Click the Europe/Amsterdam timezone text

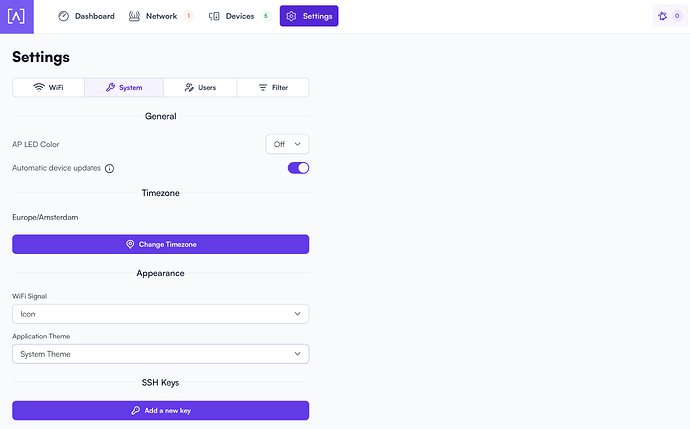45,217
